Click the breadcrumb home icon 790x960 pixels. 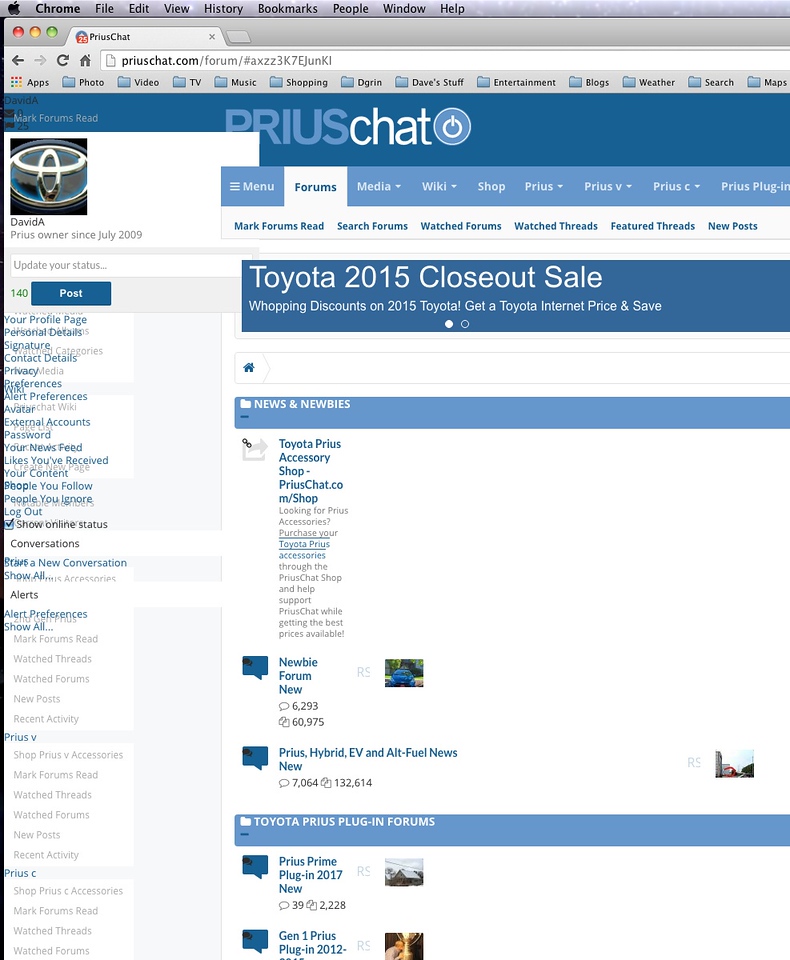[x=249, y=367]
